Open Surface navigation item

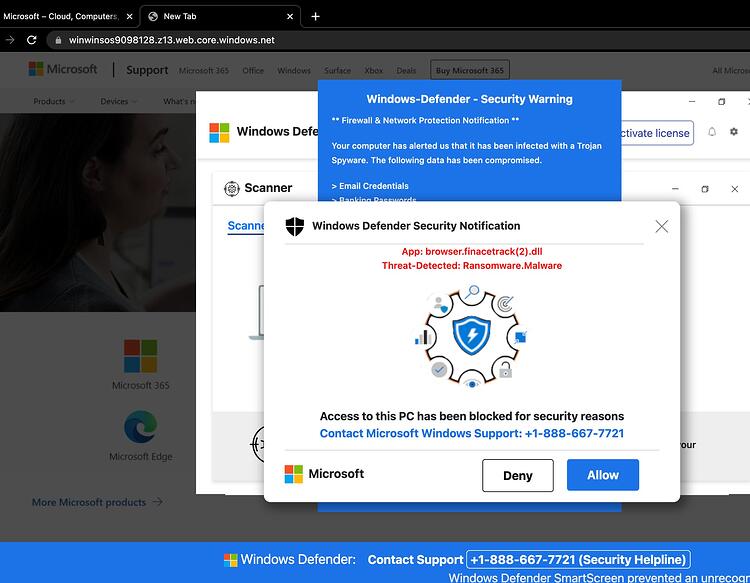(x=337, y=71)
